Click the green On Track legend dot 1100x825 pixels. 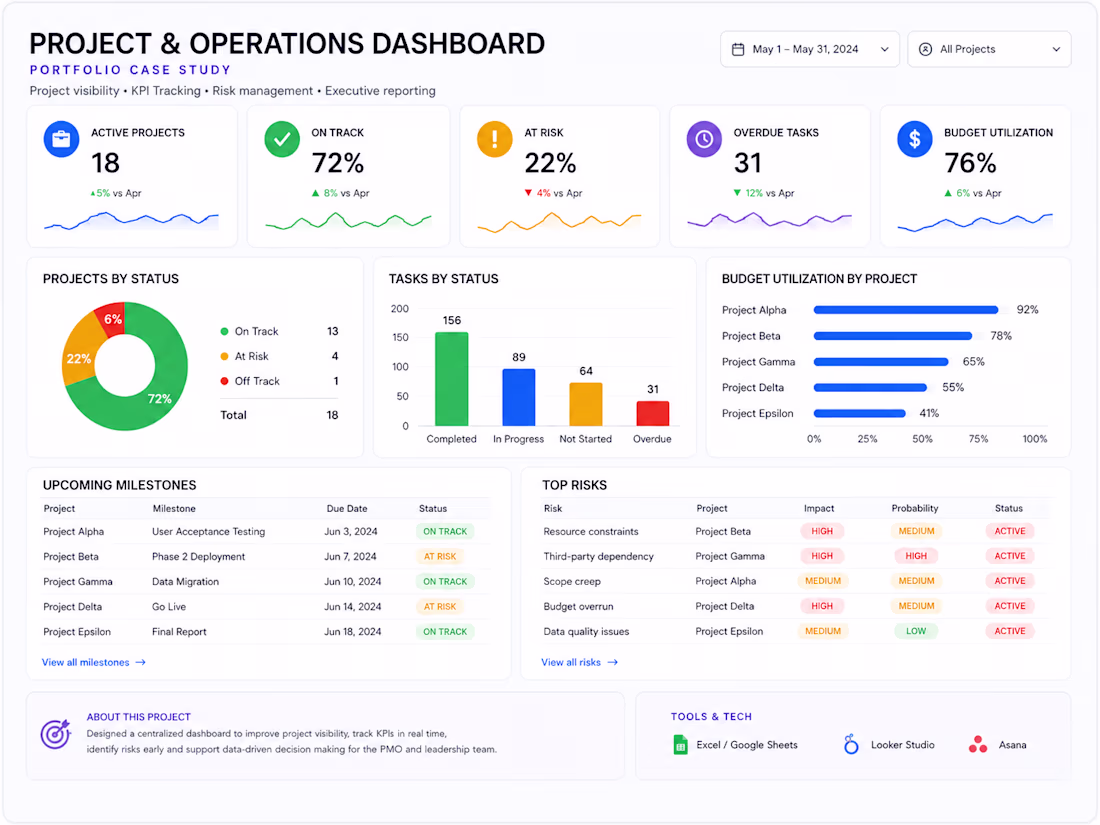[224, 331]
